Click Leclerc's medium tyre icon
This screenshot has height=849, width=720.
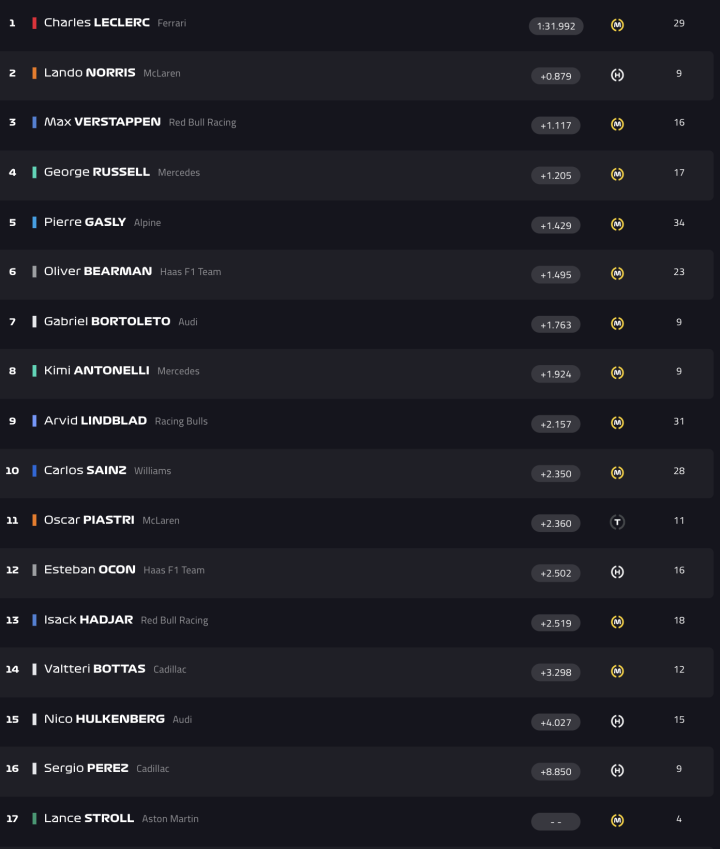[617, 25]
